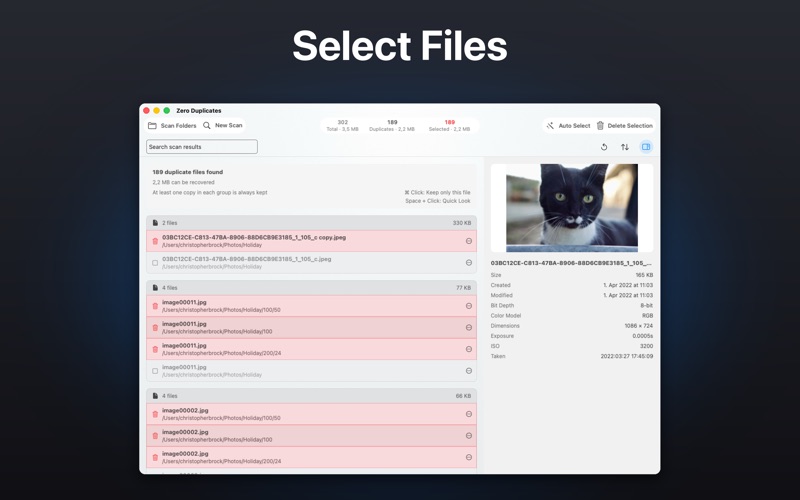Click minus circle on '_1_105_c.jpeg' row
The height and width of the screenshot is (500, 800).
pos(468,263)
